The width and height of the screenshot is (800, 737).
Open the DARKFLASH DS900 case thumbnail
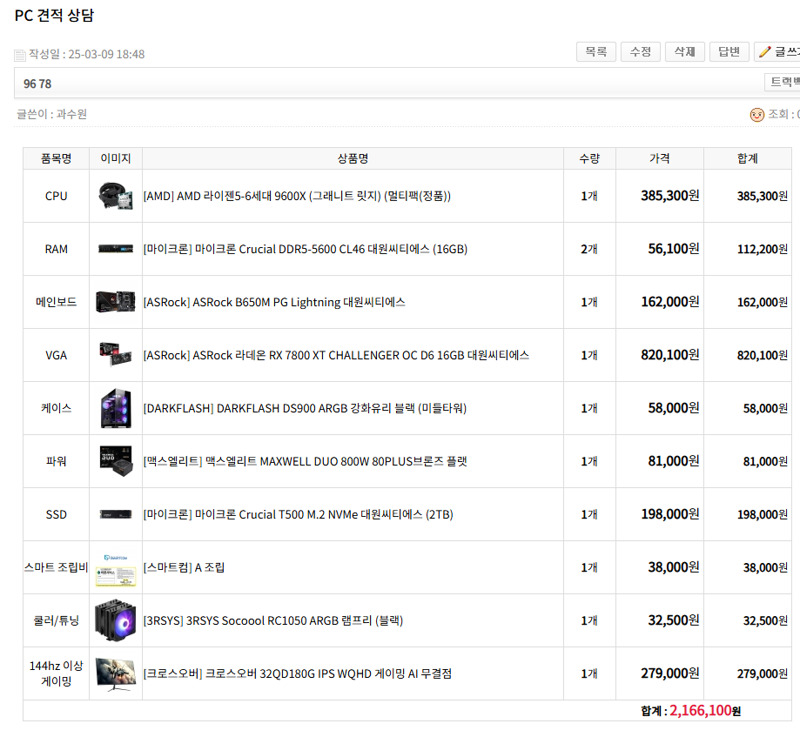point(116,408)
